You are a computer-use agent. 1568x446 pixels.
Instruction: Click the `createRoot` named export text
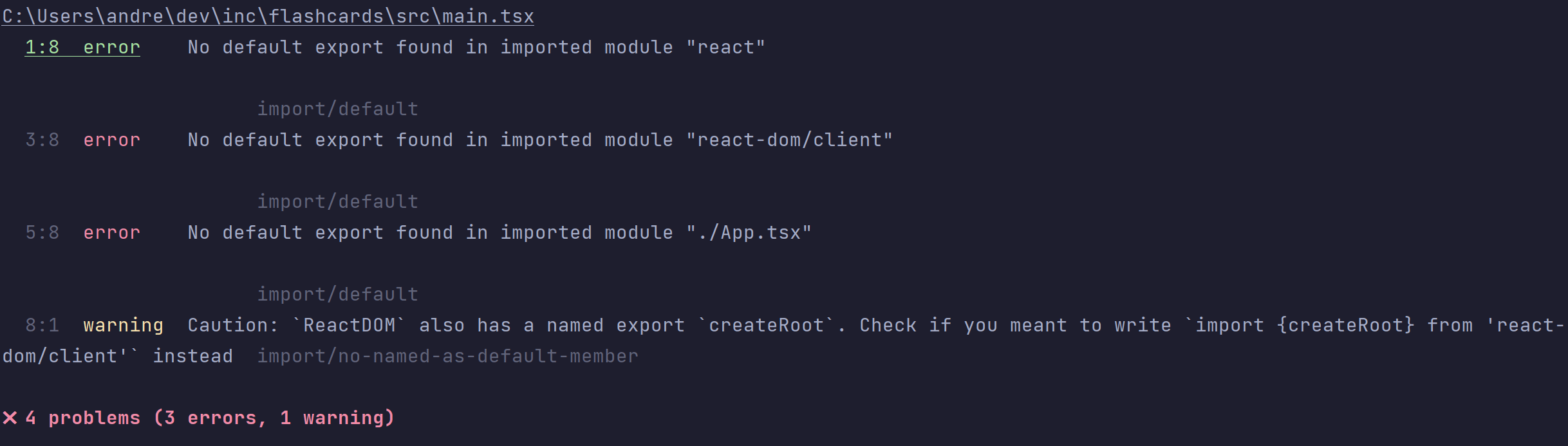click(x=766, y=325)
